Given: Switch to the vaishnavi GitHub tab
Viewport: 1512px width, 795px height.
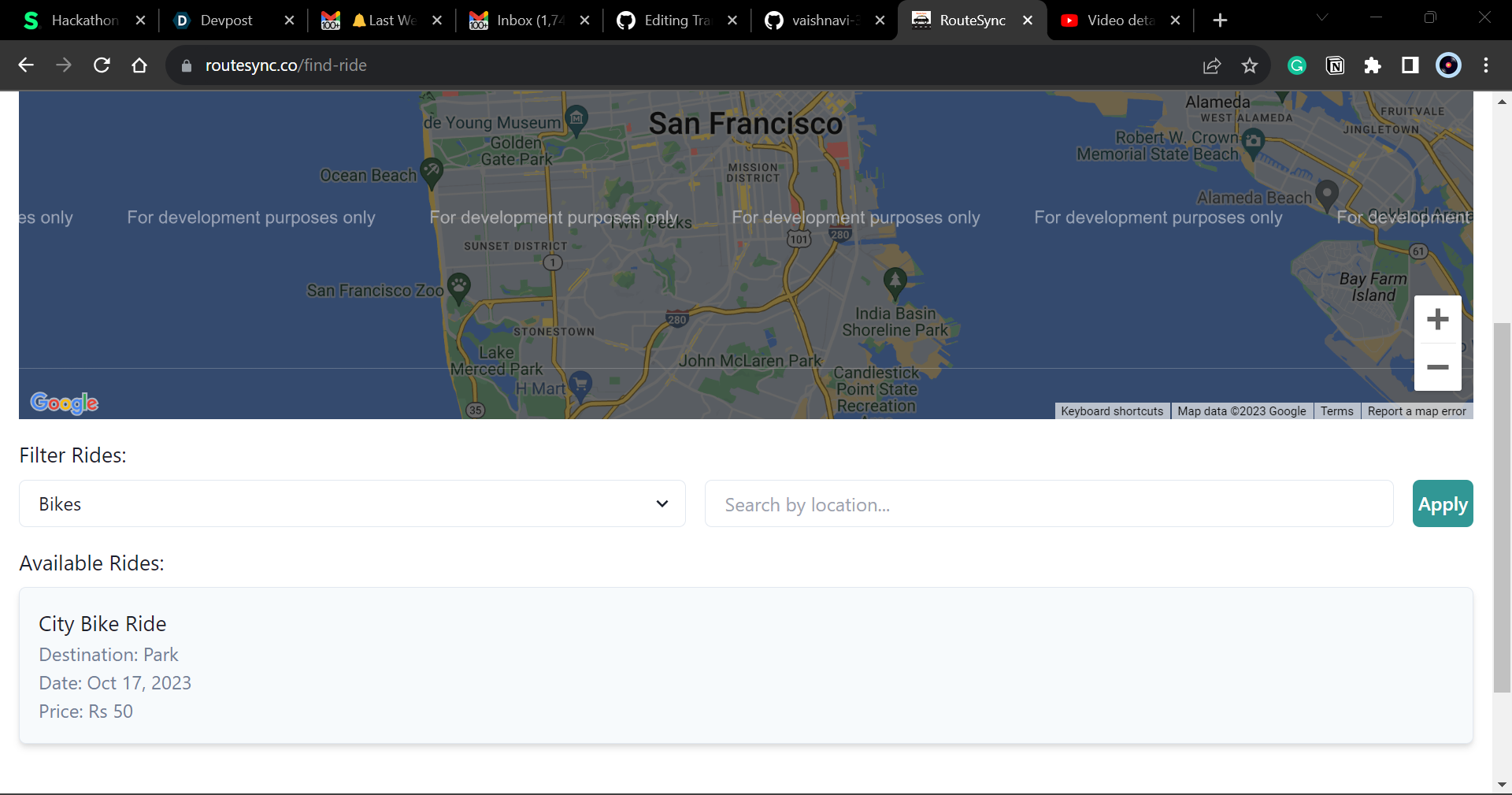Looking at the screenshot, I should tap(825, 20).
